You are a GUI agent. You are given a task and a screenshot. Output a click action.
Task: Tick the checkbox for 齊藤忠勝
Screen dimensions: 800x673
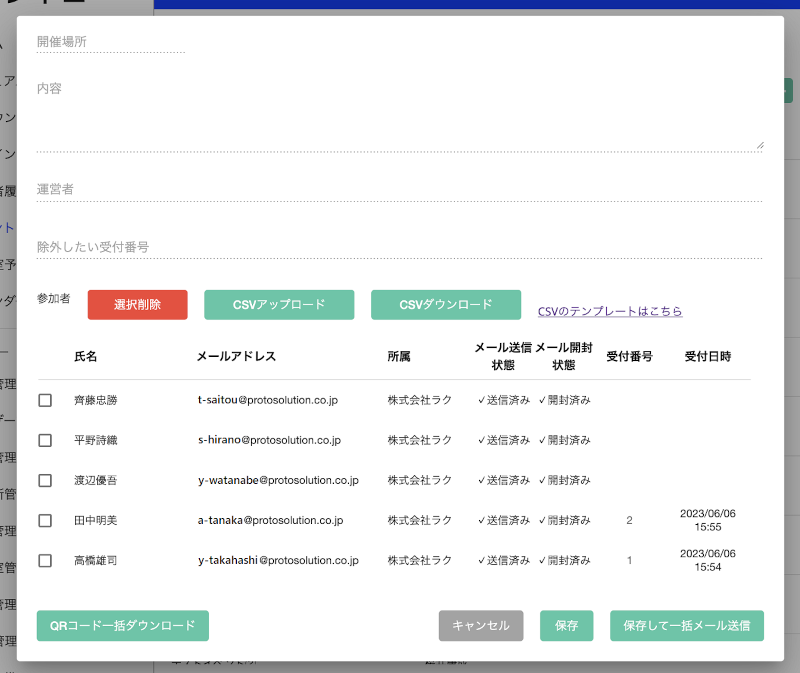45,400
